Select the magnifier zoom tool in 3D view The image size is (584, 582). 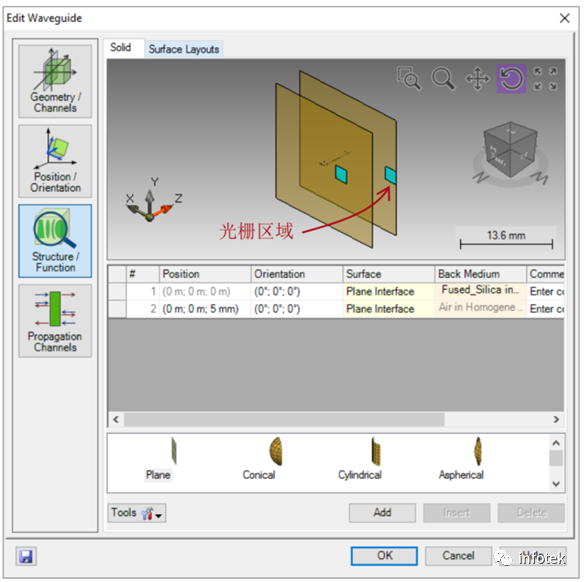point(443,78)
